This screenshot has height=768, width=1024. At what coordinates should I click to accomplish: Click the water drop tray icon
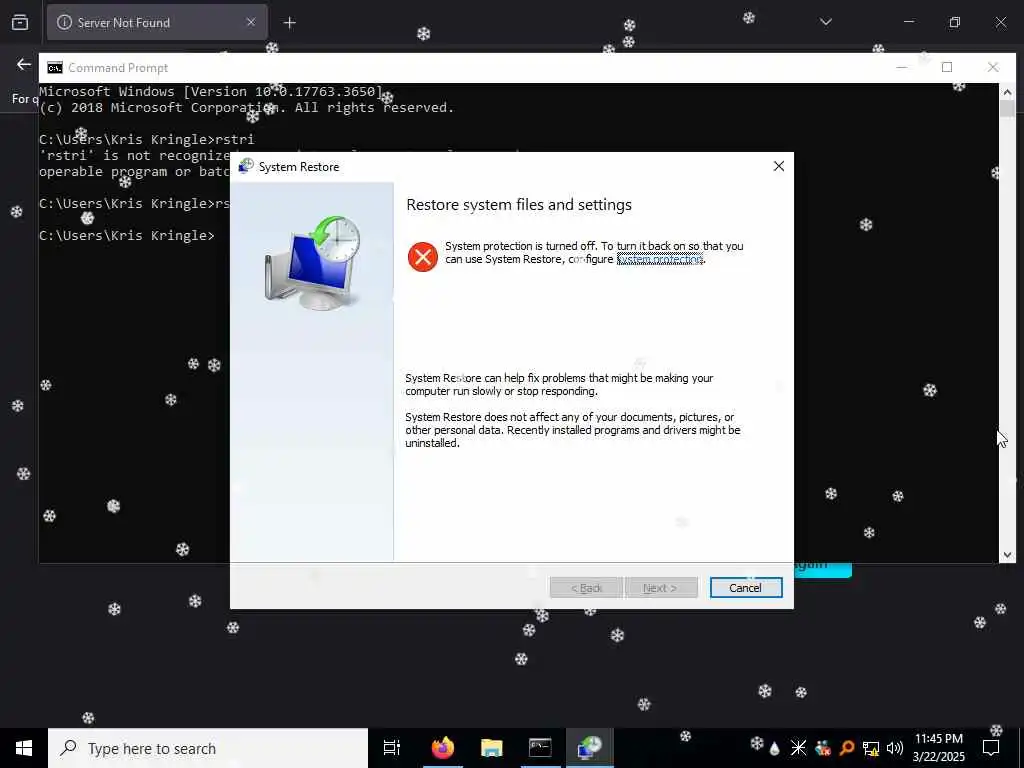click(x=775, y=748)
